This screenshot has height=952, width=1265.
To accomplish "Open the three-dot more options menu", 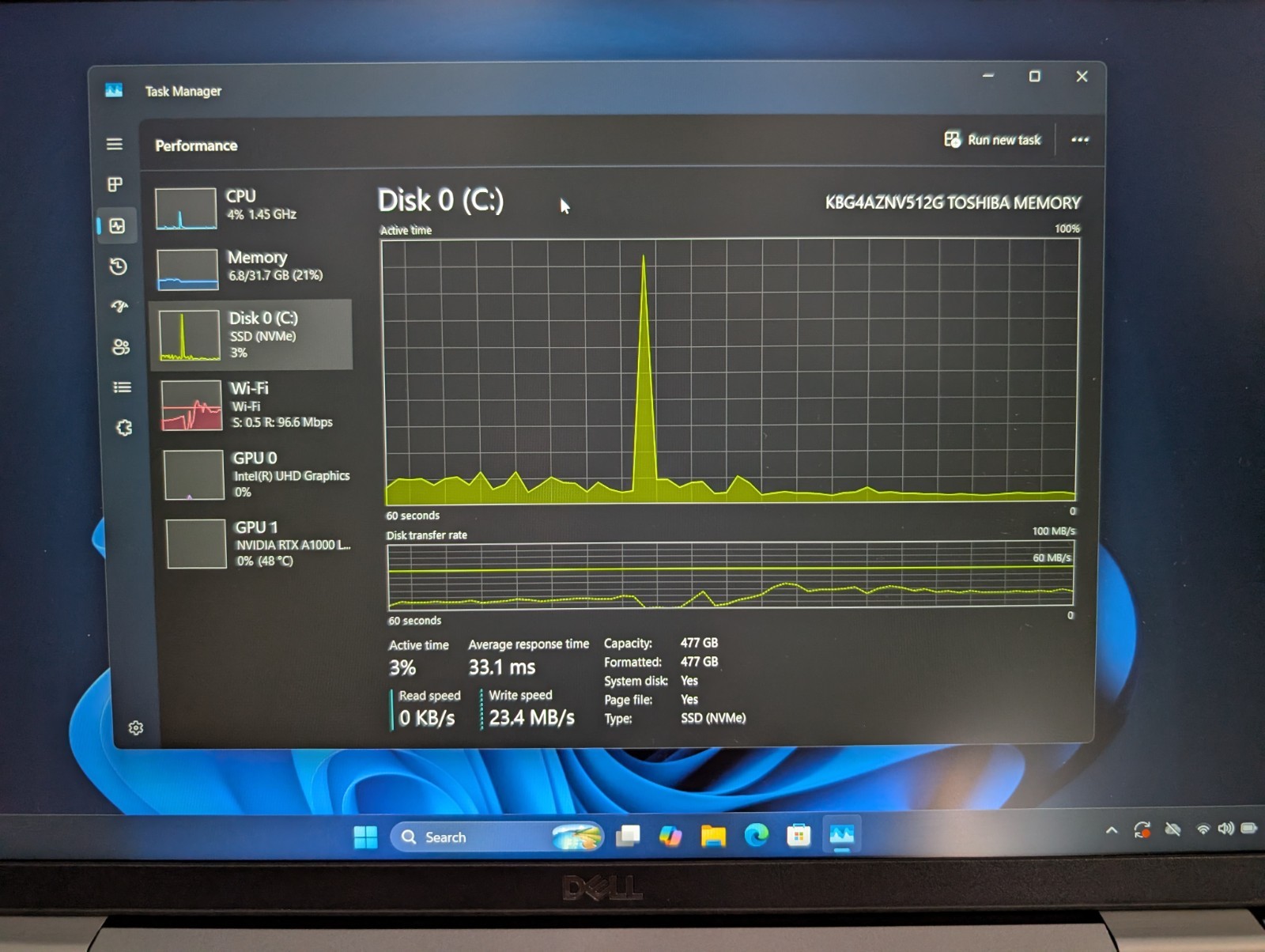I will coord(1080,140).
